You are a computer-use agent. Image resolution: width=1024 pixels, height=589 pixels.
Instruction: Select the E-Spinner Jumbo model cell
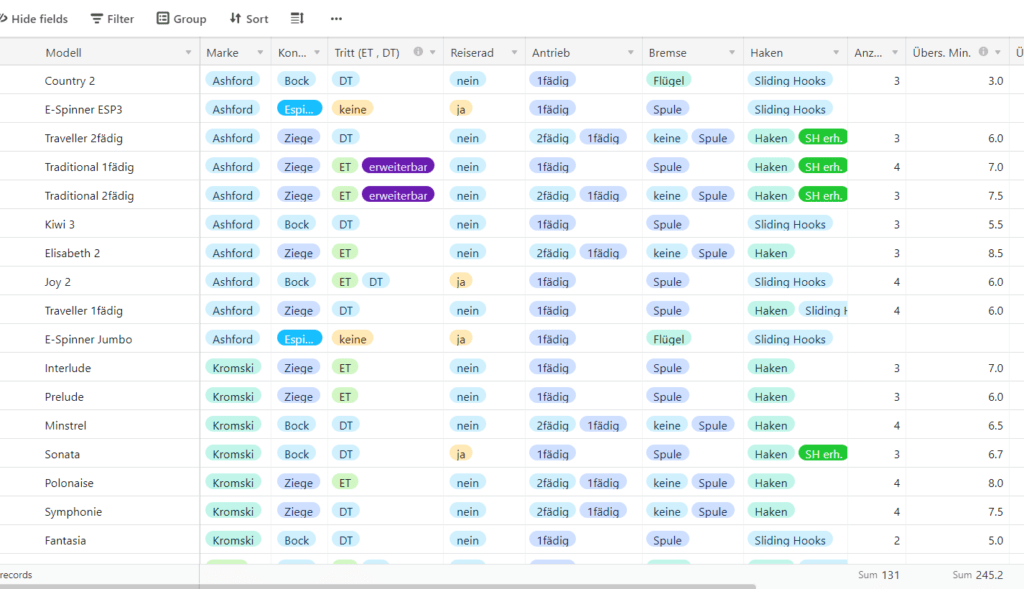[x=88, y=339]
